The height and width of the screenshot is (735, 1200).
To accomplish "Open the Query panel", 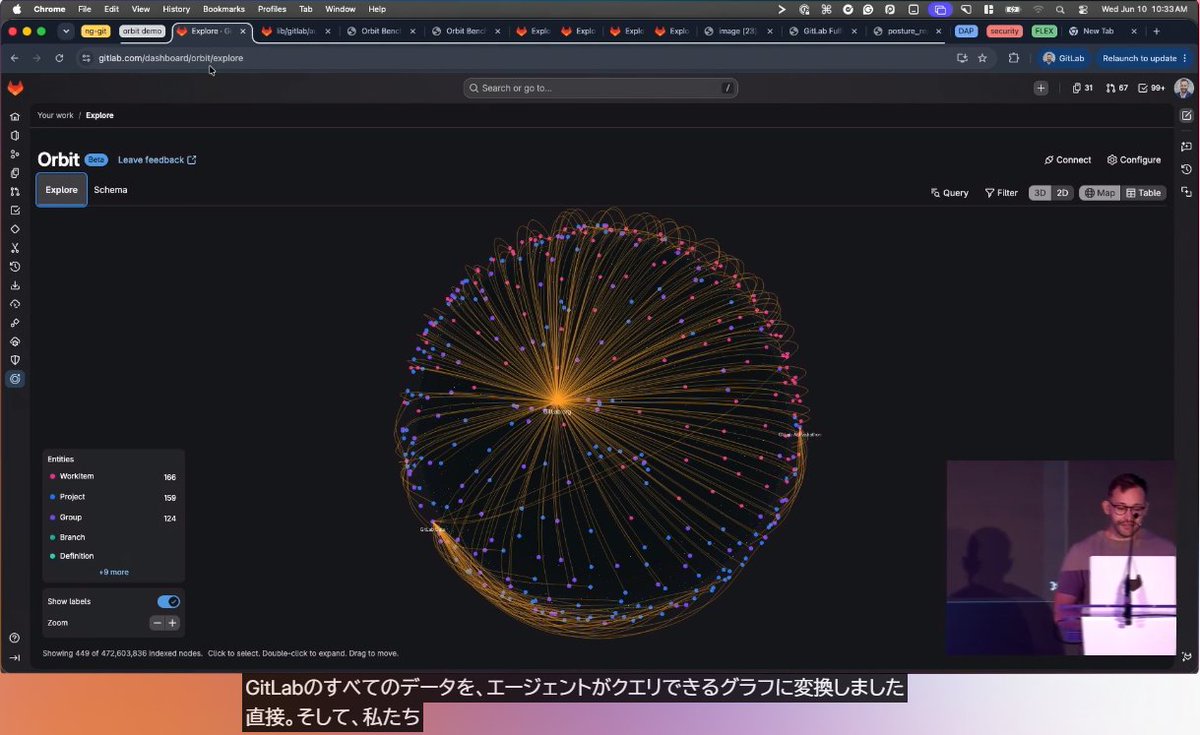I will pyautogui.click(x=950, y=193).
